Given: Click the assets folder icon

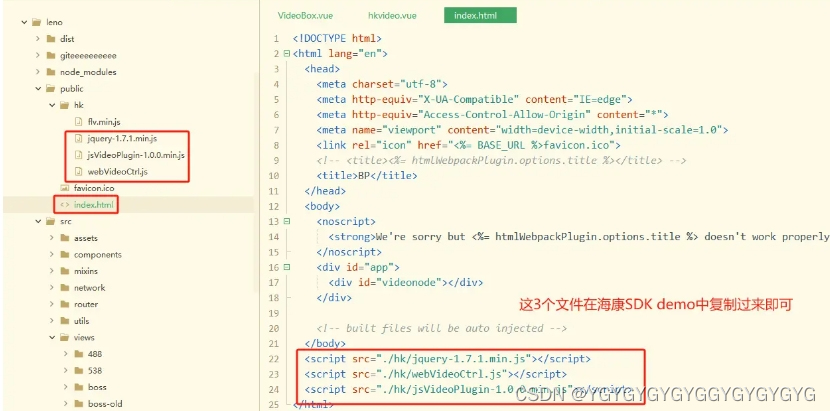Looking at the screenshot, I should [65, 238].
